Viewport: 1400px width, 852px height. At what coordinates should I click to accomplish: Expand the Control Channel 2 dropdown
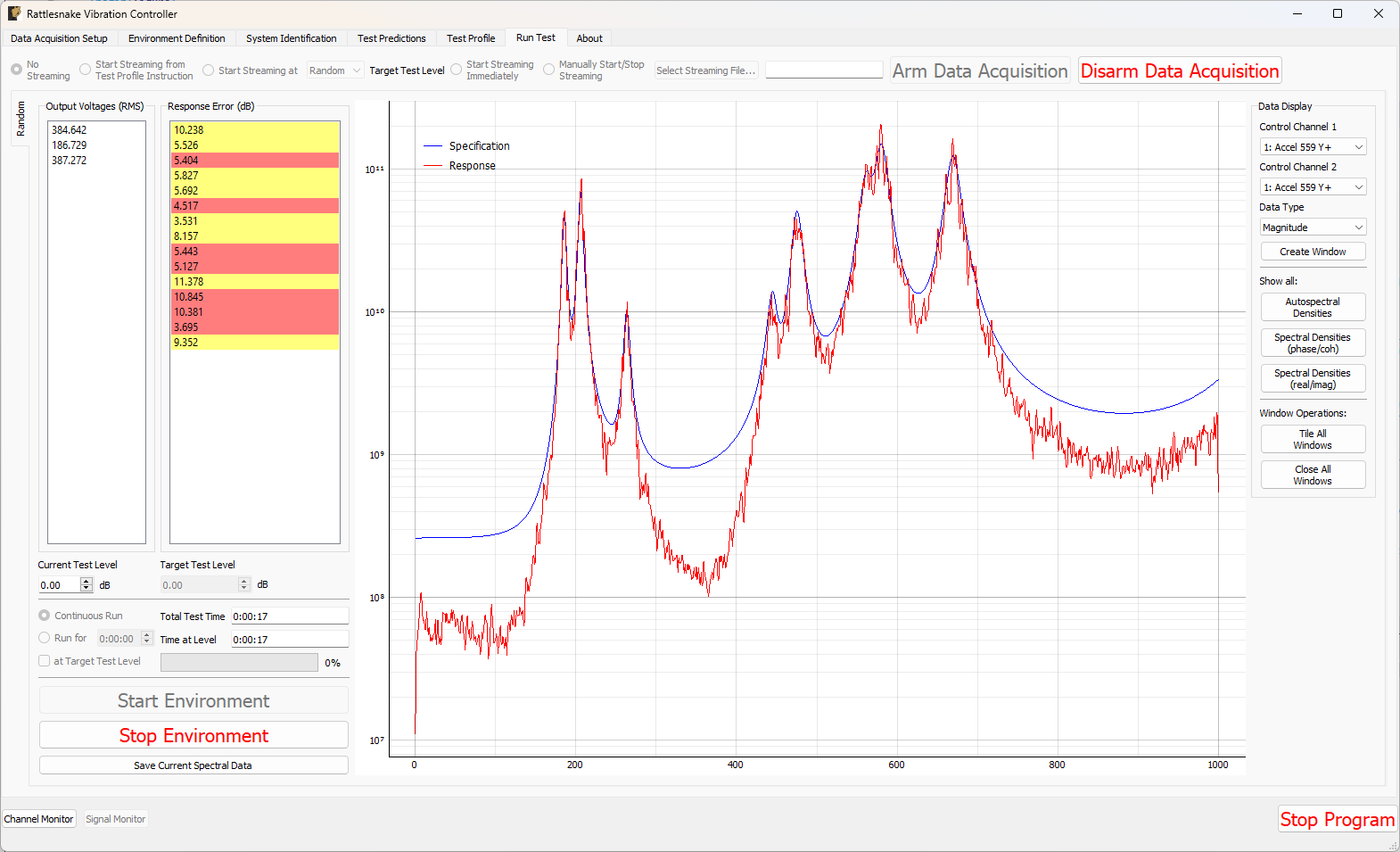point(1313,187)
